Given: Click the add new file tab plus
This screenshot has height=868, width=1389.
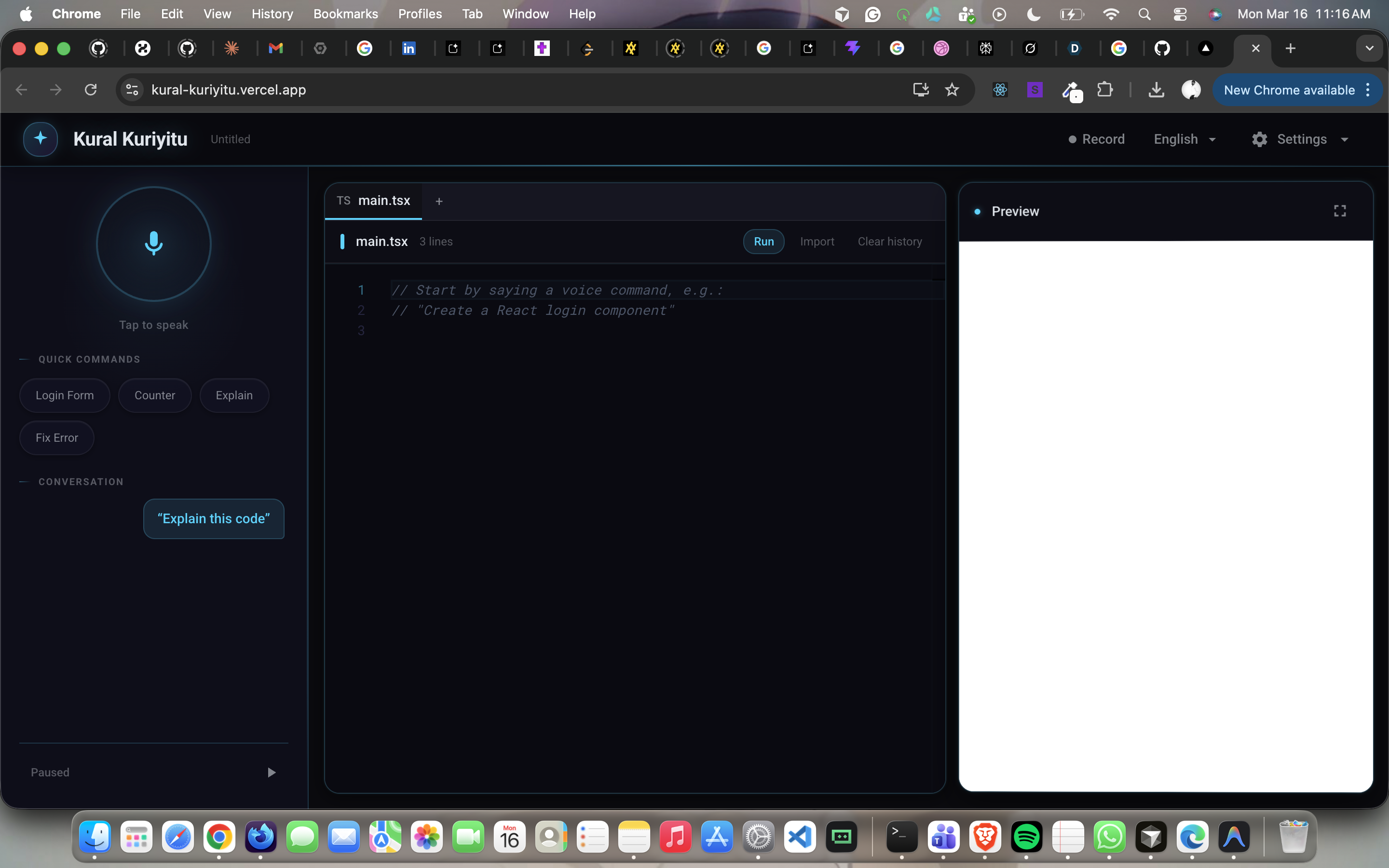Looking at the screenshot, I should (x=439, y=201).
